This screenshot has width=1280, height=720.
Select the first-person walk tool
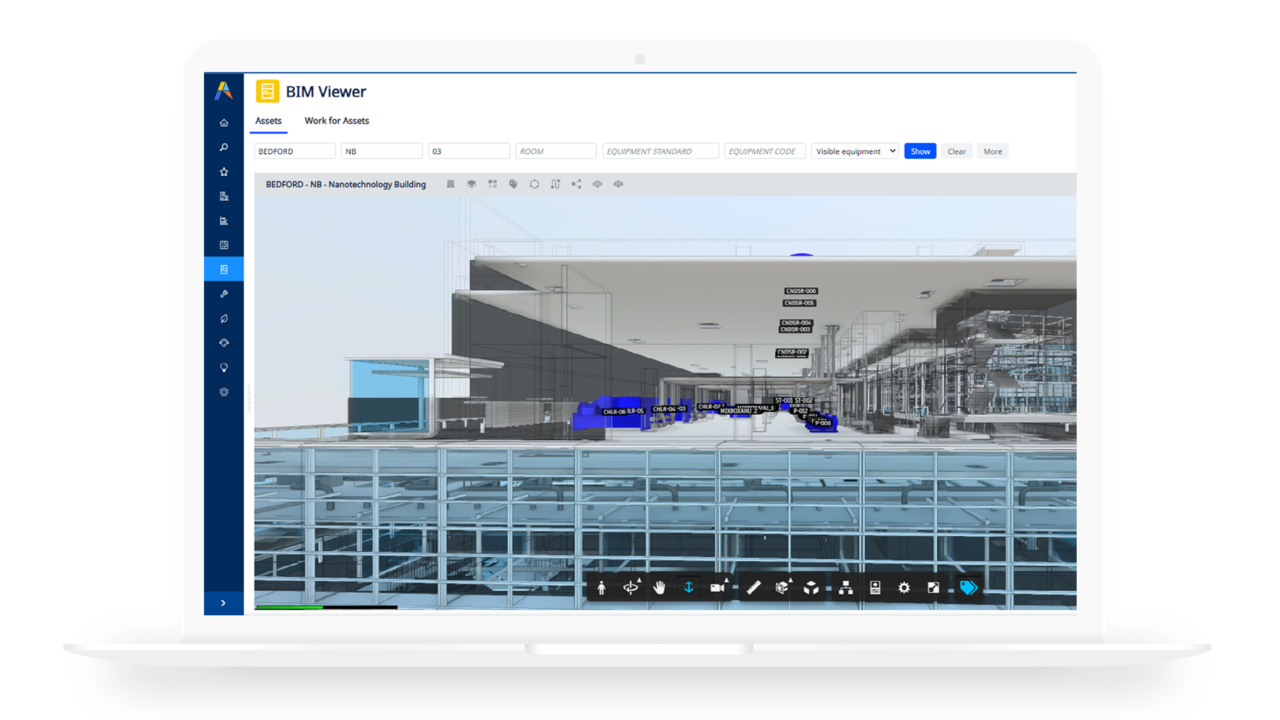[x=601, y=587]
